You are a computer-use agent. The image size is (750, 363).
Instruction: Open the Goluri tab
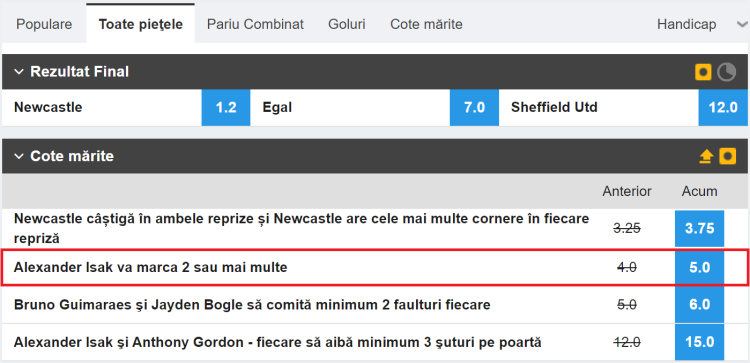tap(347, 24)
